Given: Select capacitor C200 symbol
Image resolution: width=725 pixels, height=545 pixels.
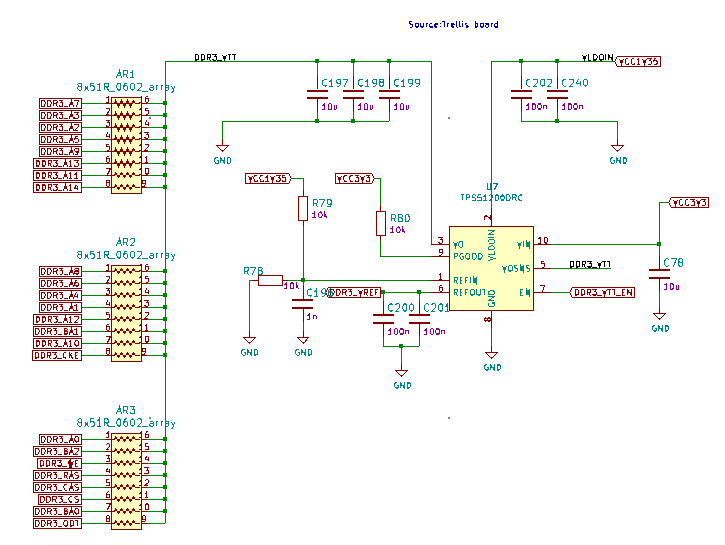Looking at the screenshot, I should pos(382,320).
